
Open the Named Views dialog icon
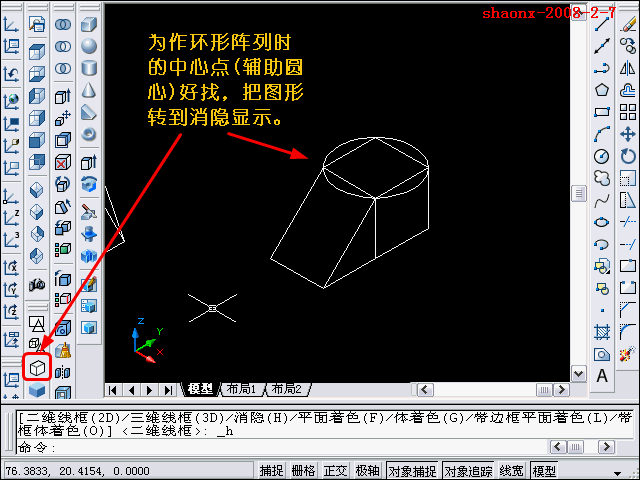coord(37,24)
